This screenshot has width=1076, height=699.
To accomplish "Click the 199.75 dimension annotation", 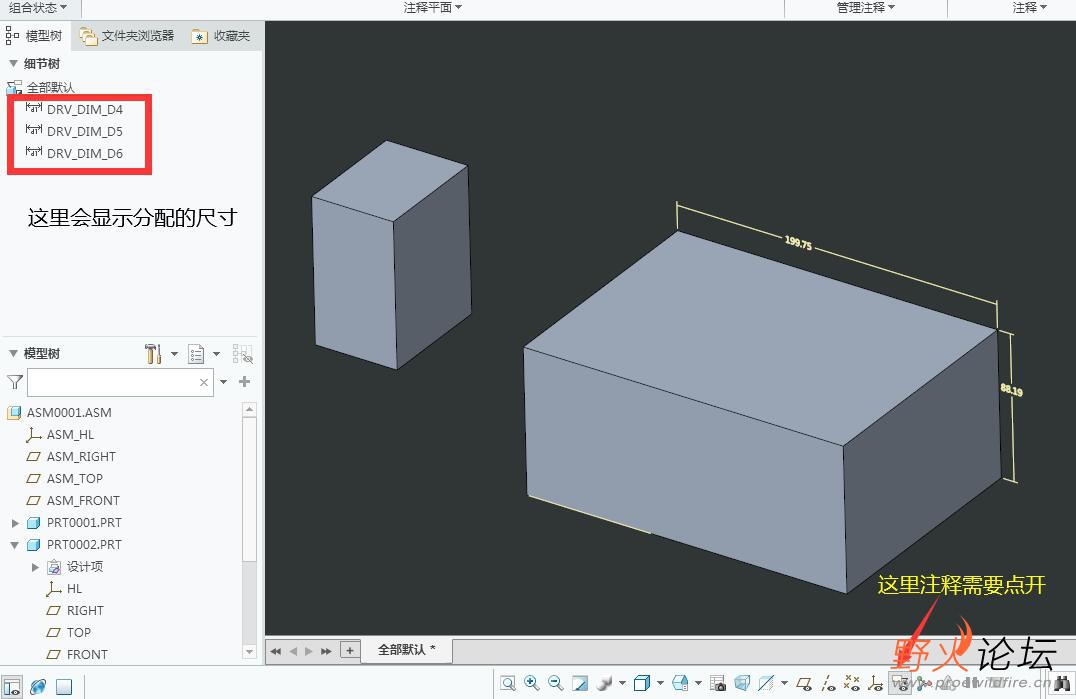I will [798, 243].
